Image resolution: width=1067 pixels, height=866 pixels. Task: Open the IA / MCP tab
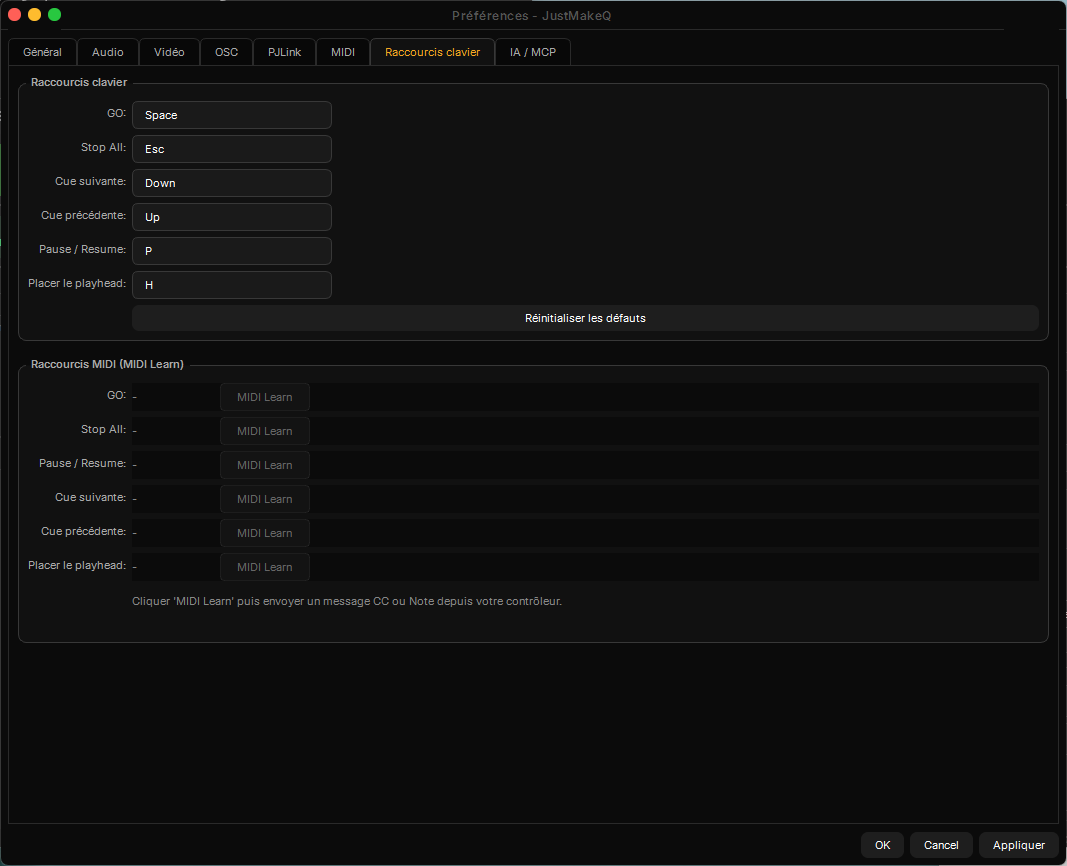click(533, 52)
